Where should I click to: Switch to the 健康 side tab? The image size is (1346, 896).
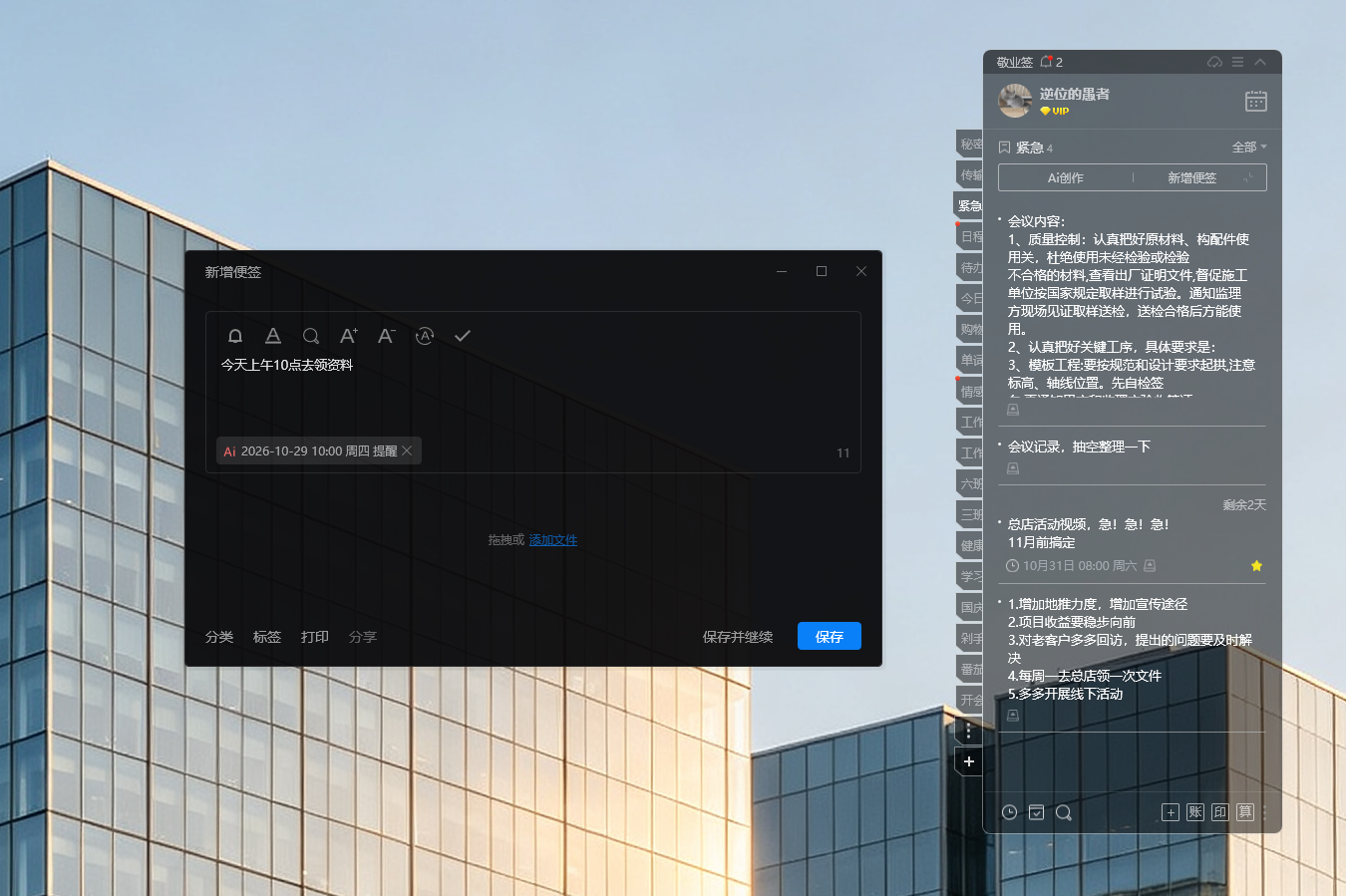coord(969,545)
